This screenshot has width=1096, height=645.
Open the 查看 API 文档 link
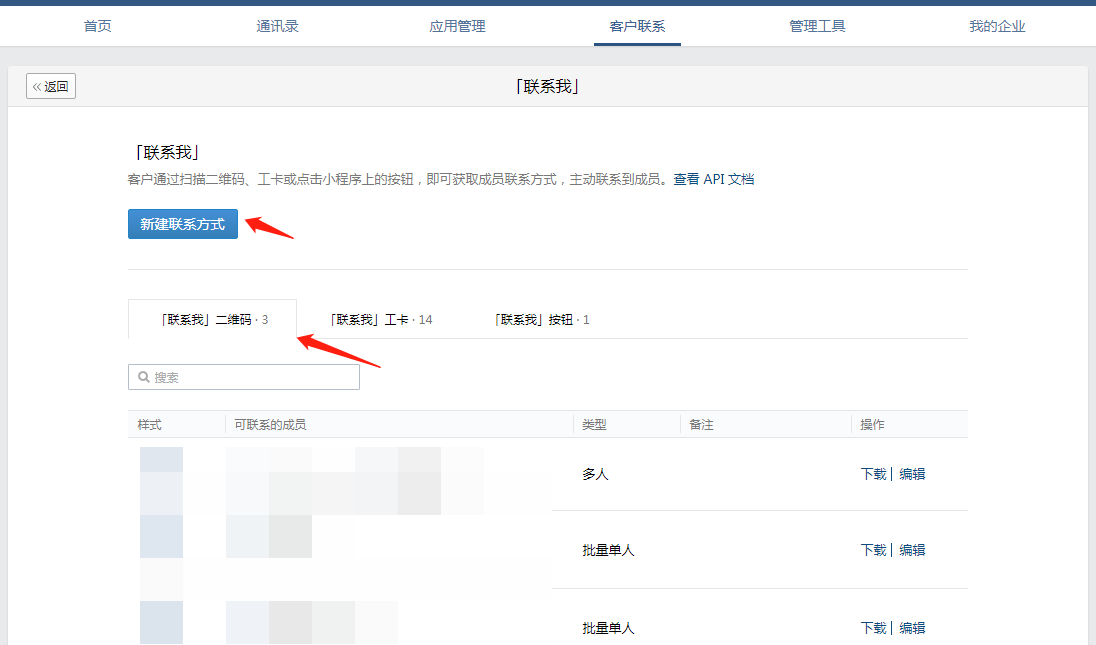(713, 180)
